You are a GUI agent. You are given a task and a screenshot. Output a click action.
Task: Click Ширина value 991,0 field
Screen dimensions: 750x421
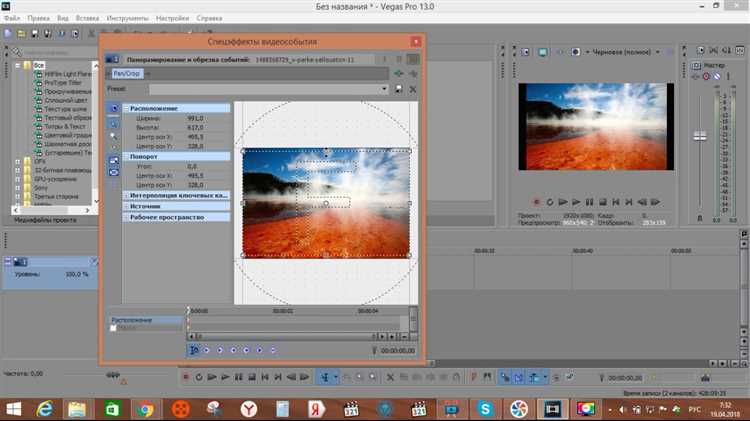click(x=195, y=118)
